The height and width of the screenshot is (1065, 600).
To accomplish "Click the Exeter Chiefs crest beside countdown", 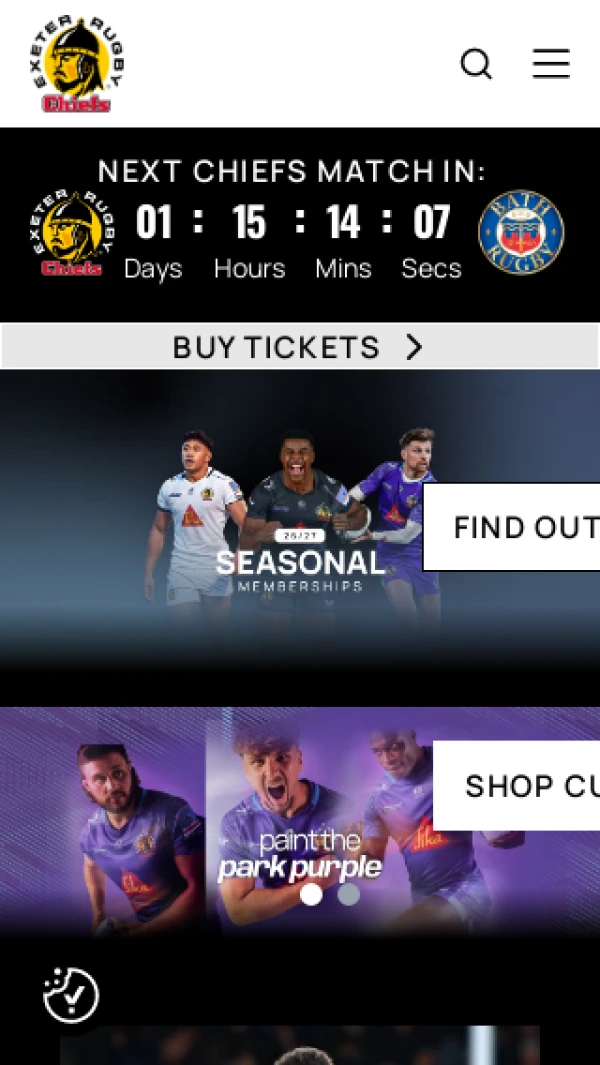I will tap(72, 233).
